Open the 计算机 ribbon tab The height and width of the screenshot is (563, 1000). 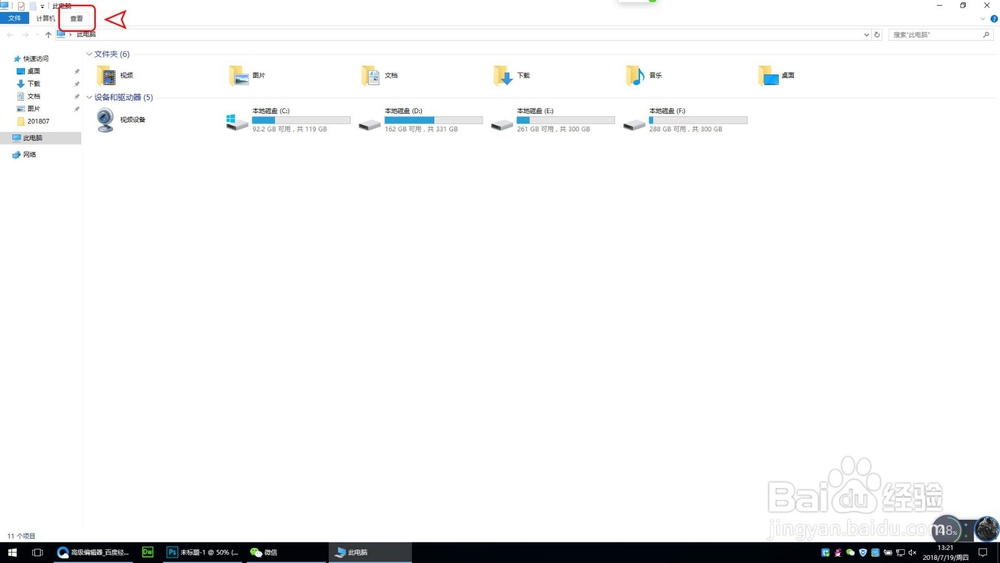45,18
